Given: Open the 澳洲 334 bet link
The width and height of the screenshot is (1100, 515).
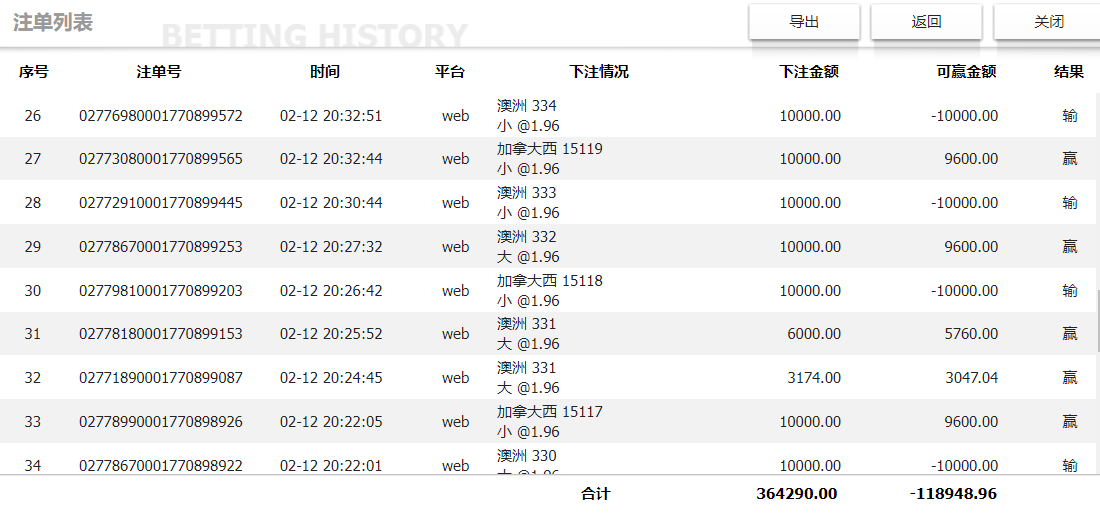Looking at the screenshot, I should click(527, 106).
